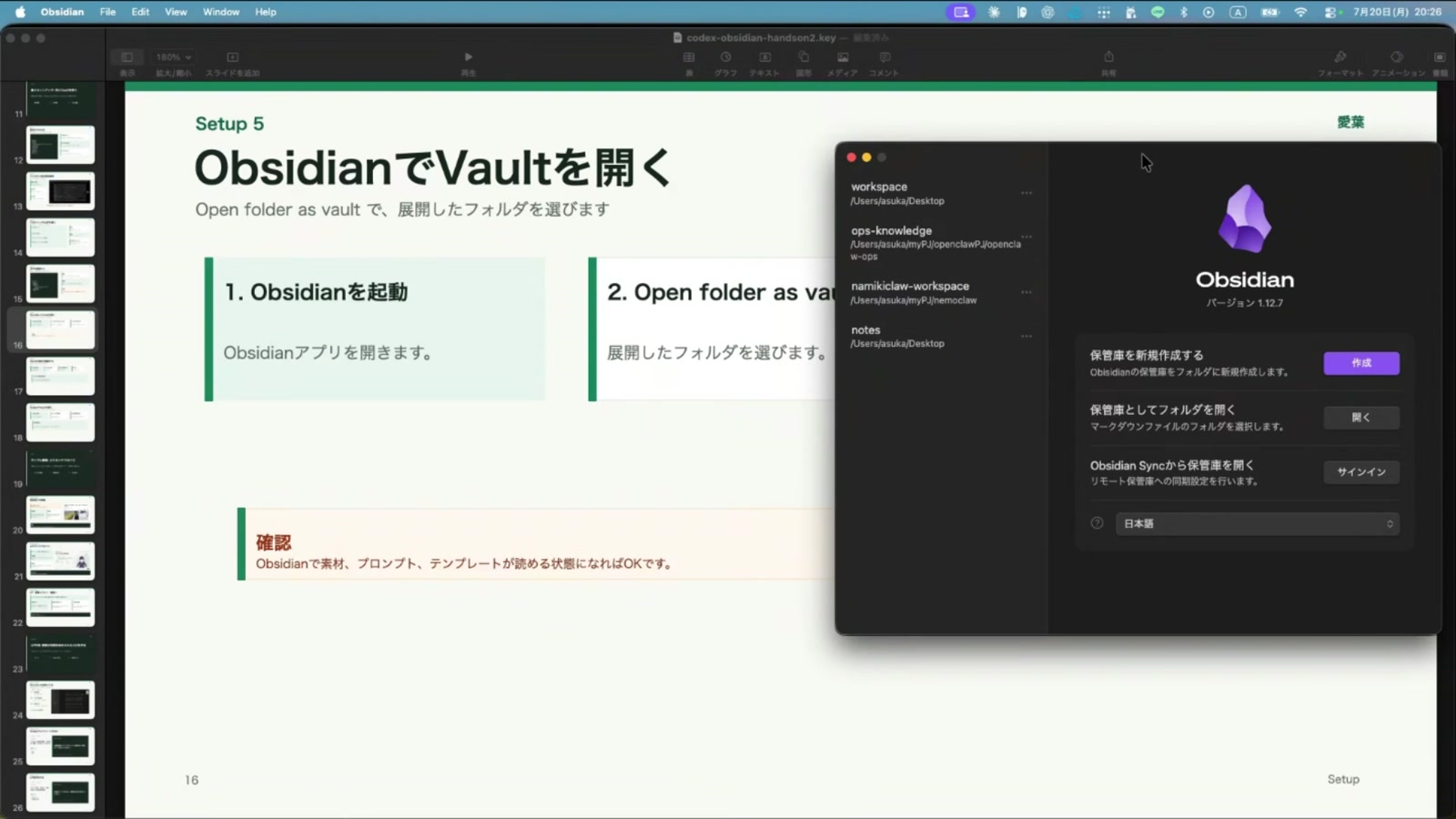Open the Obsidian app menu
The height and width of the screenshot is (819, 1456).
62,12
